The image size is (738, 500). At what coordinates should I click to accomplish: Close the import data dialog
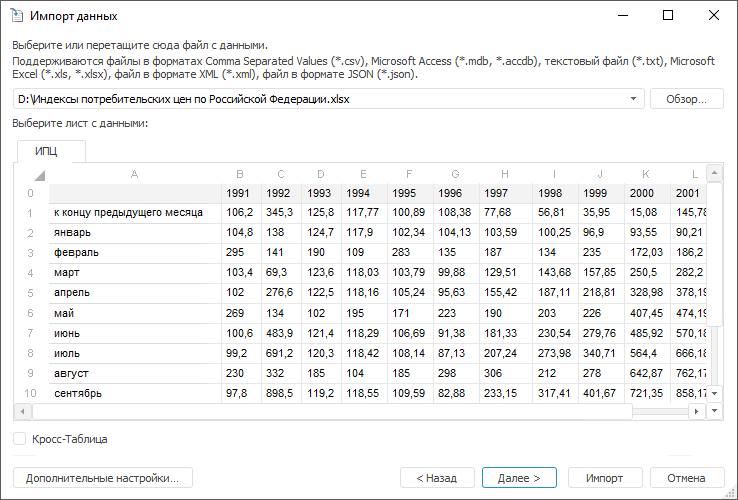coord(714,16)
